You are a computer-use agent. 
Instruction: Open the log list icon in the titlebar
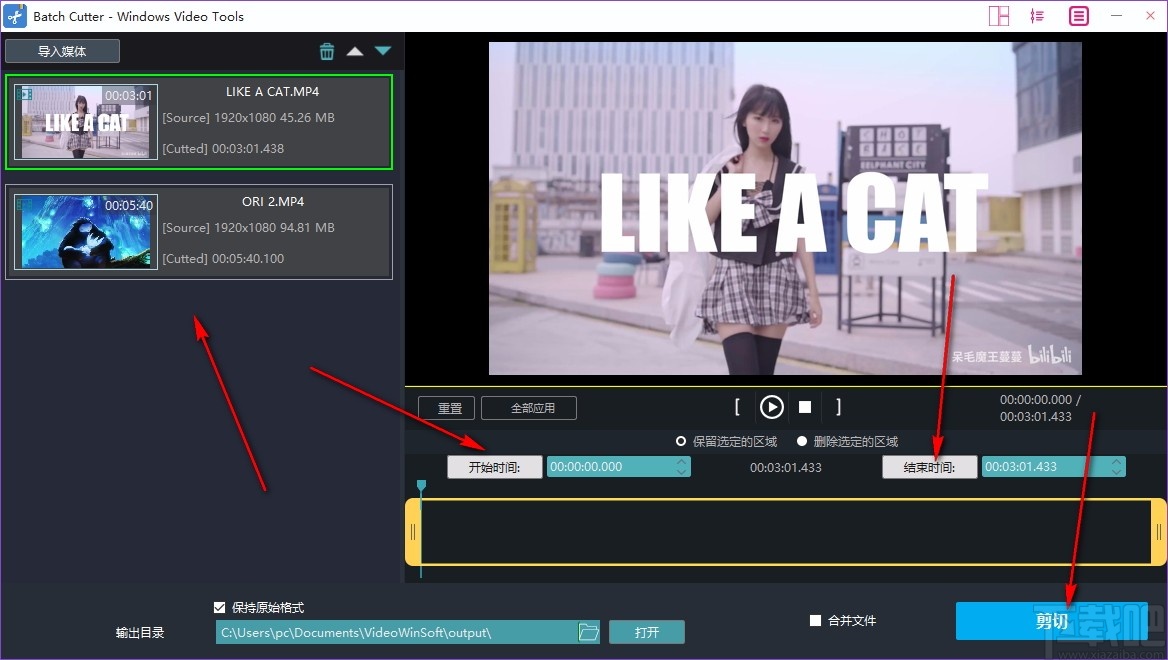click(1077, 15)
